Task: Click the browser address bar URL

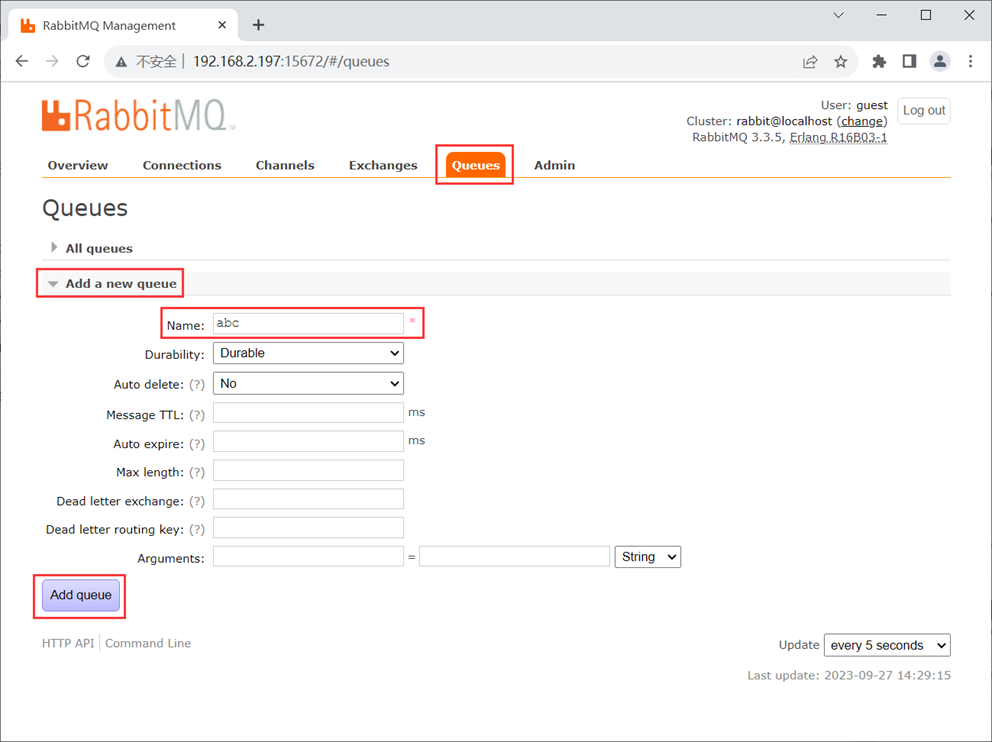Action: click(291, 61)
